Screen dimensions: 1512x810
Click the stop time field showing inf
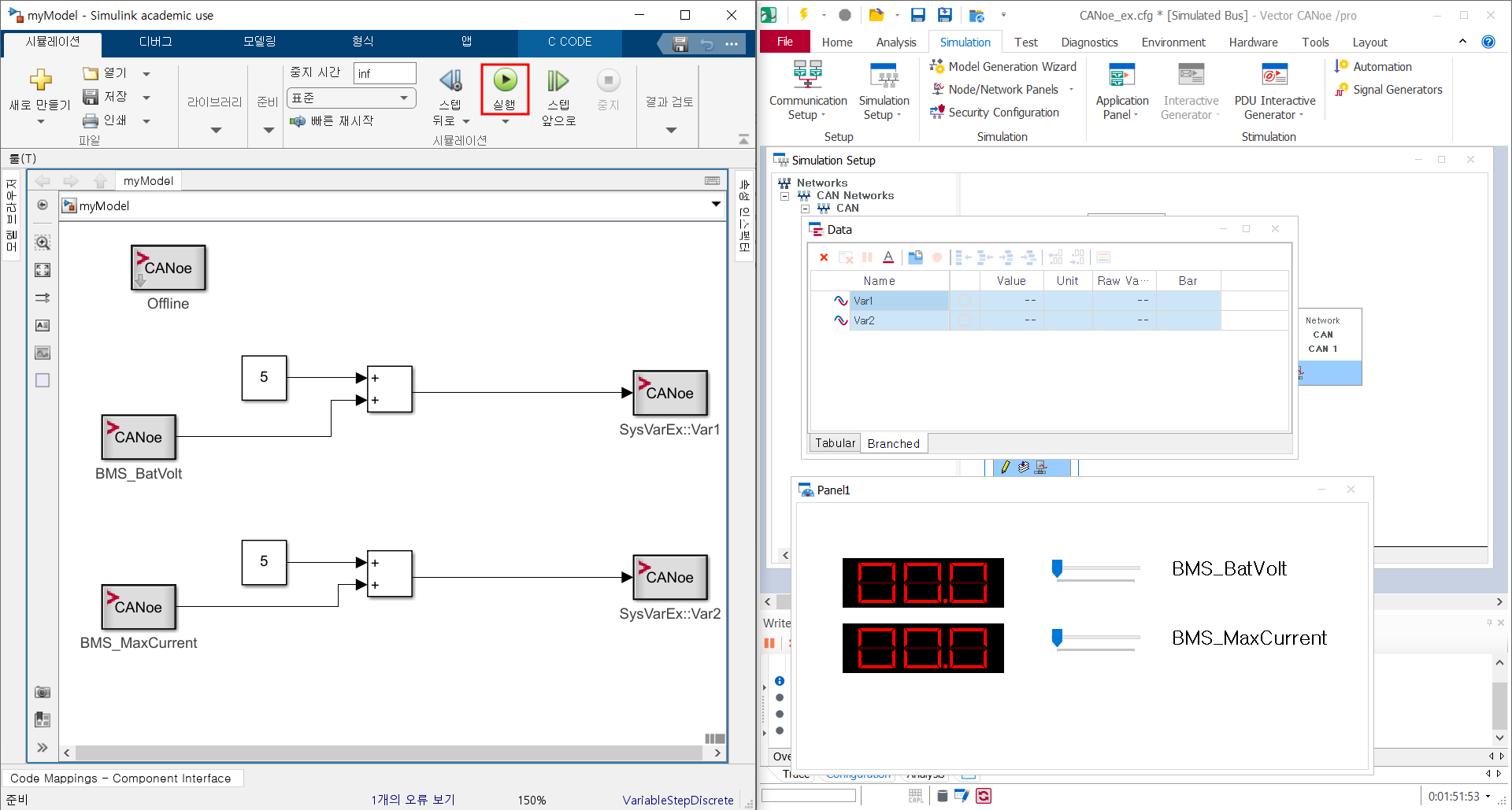(384, 73)
